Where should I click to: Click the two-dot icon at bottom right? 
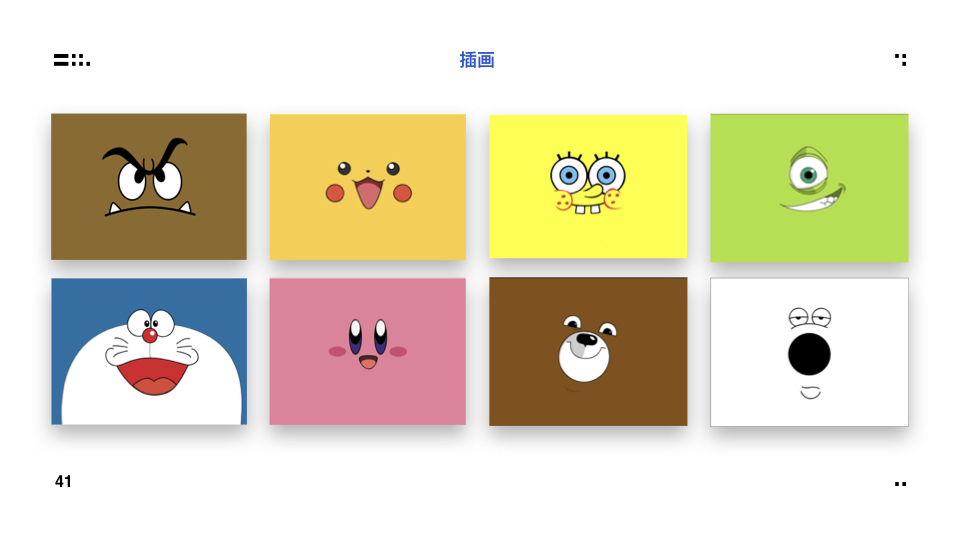pos(900,484)
